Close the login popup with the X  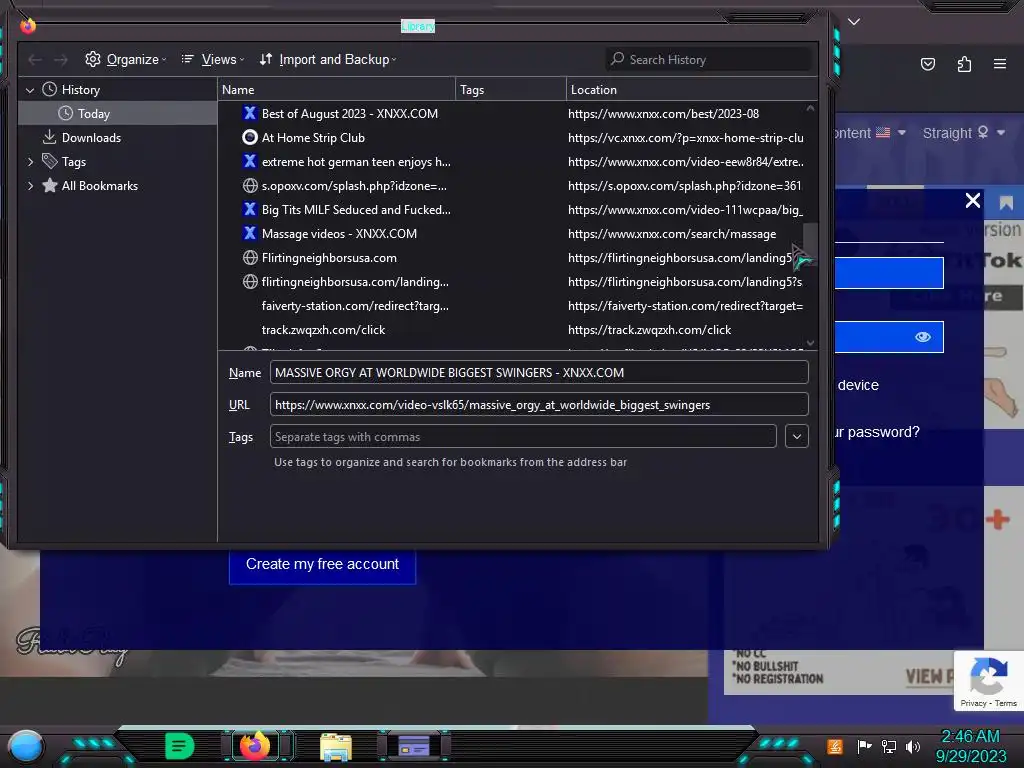pos(972,200)
